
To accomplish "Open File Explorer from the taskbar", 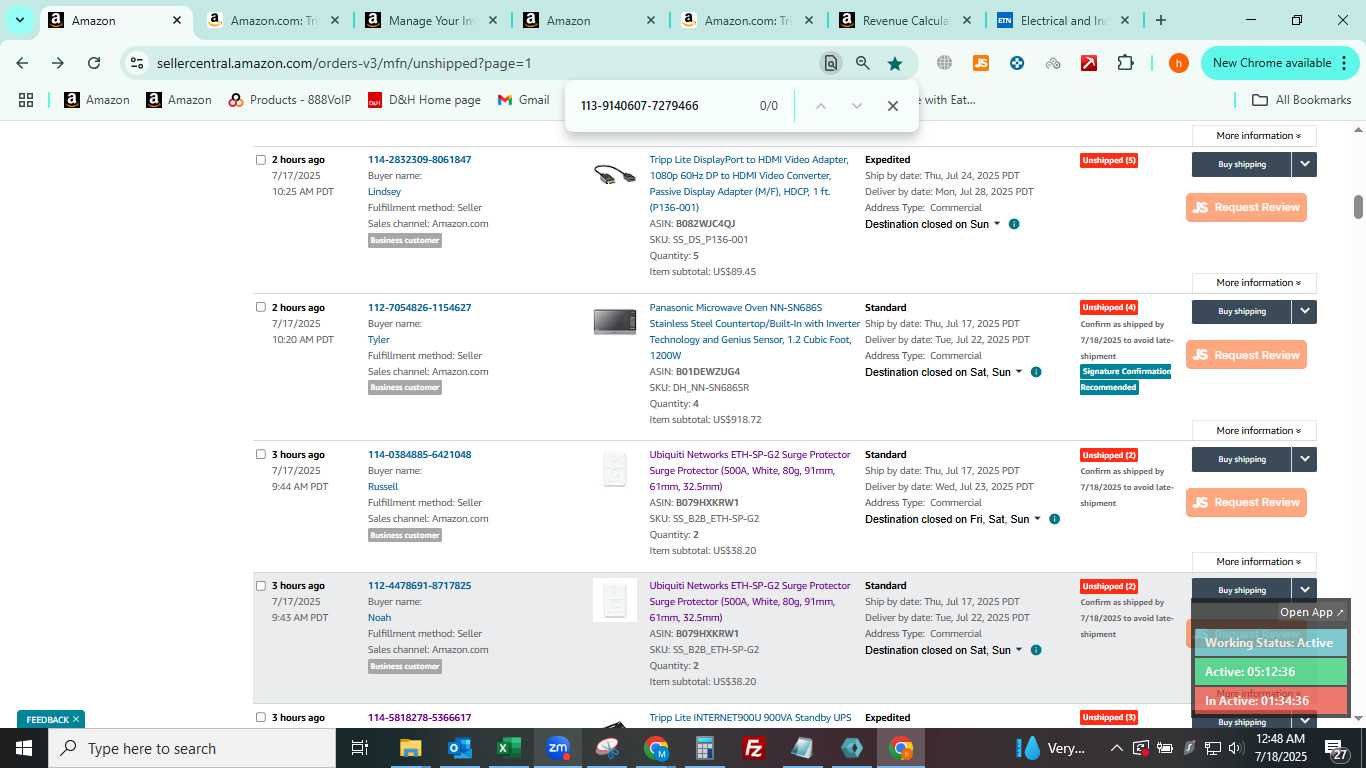I will click(x=411, y=748).
